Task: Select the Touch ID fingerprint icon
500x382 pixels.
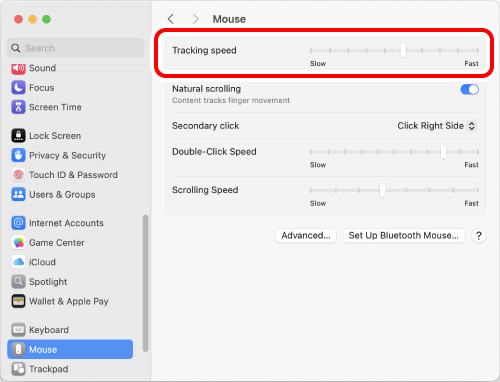Action: click(18, 175)
